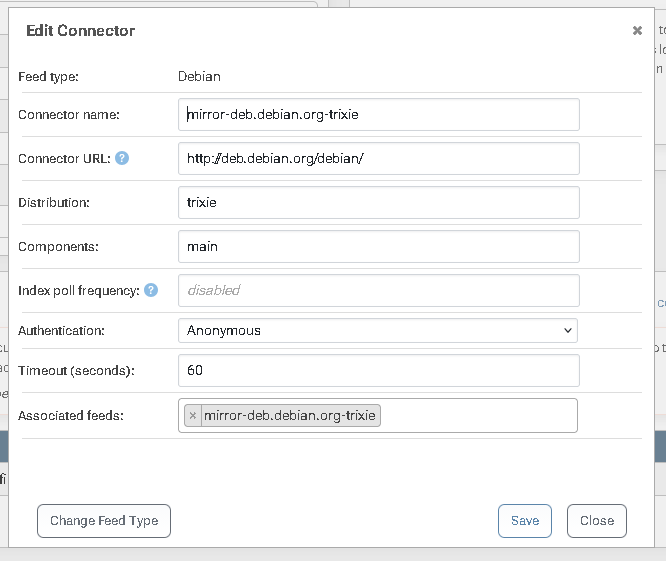Screen dimensions: 666x561
Task: Click into the Connector URL field
Action: 378,158
